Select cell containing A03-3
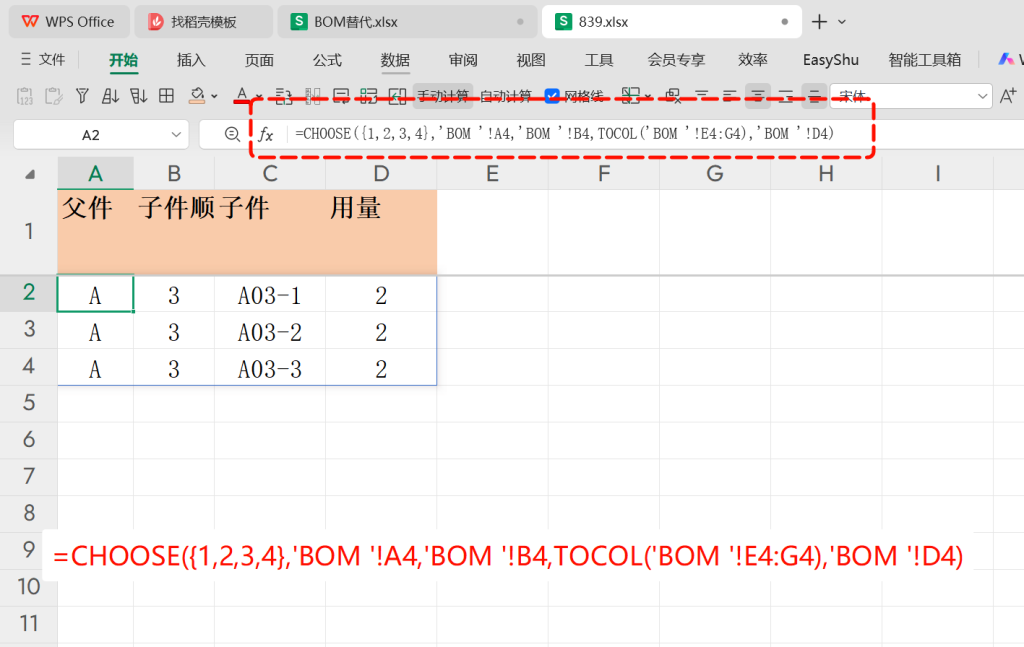Viewport: 1024px width, 647px height. click(x=270, y=369)
